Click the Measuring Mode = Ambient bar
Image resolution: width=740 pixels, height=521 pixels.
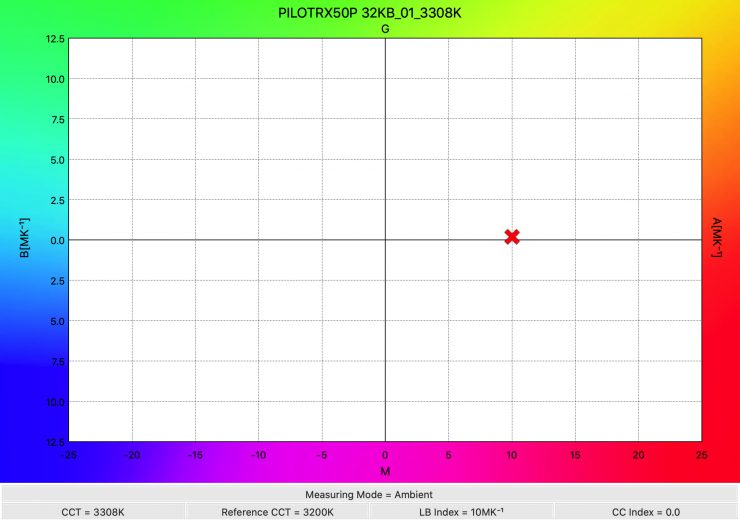(370, 494)
